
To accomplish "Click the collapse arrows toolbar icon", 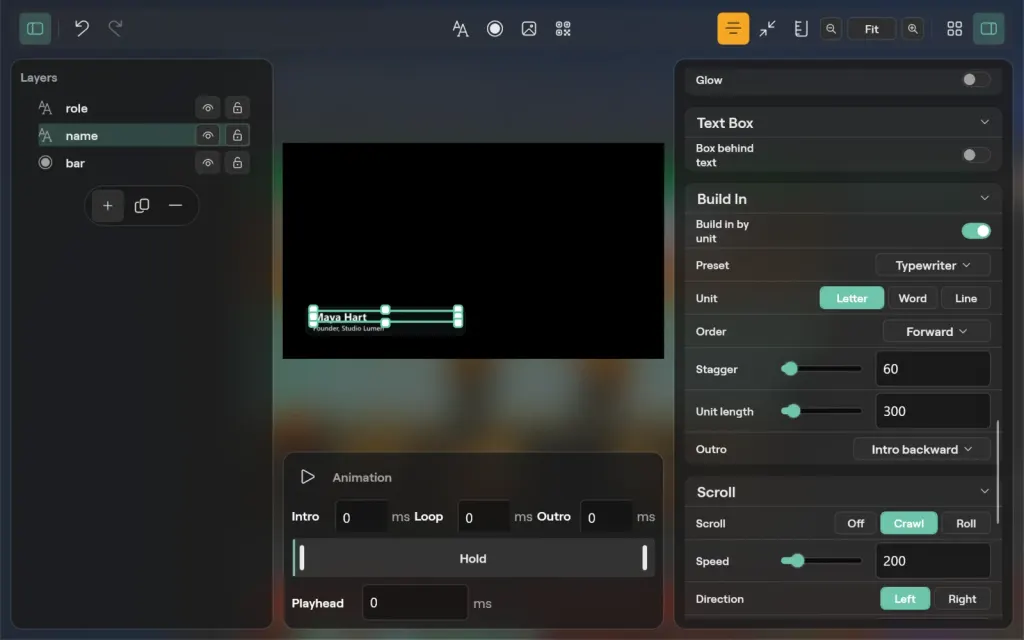I will tap(767, 29).
